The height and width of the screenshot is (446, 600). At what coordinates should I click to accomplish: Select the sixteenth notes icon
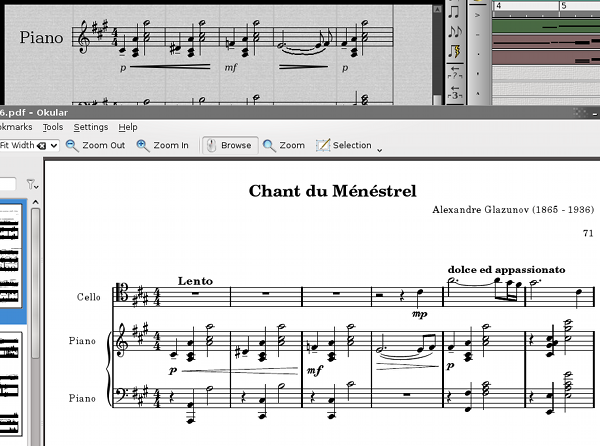(x=454, y=32)
